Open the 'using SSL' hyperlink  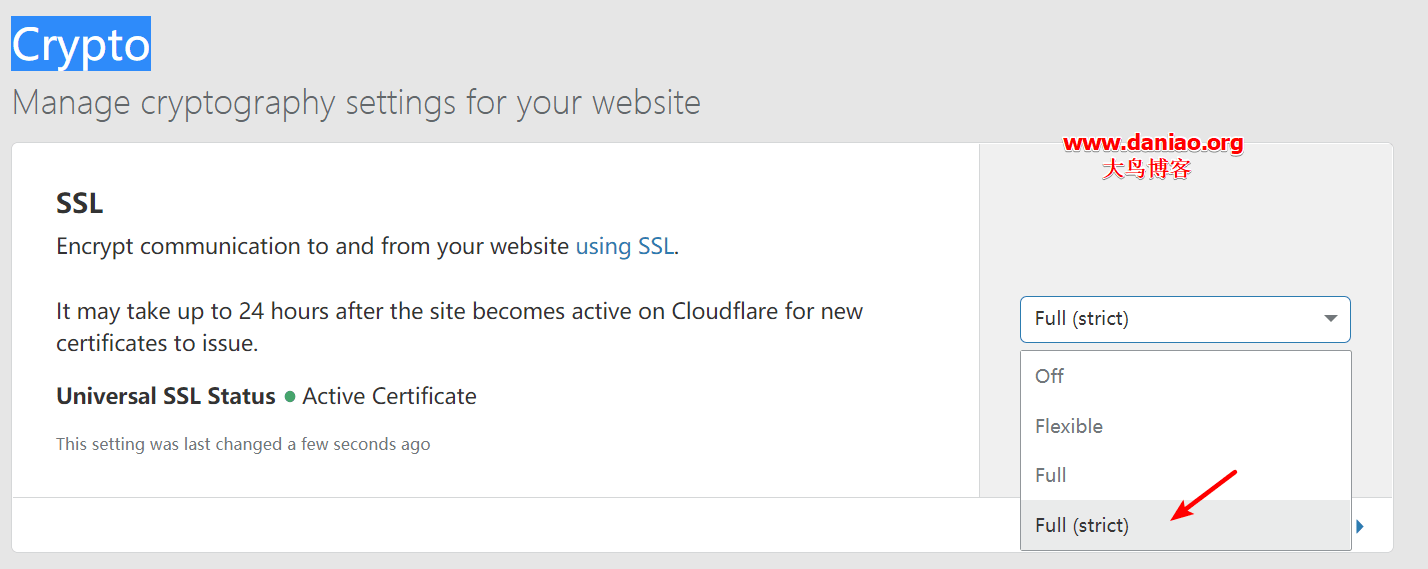625,246
